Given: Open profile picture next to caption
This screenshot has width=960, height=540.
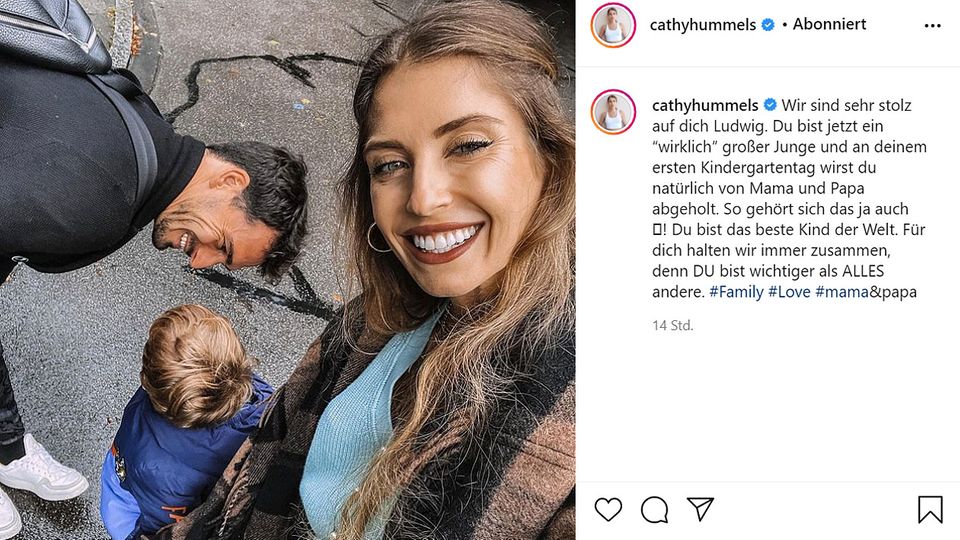Looking at the screenshot, I should [x=613, y=112].
